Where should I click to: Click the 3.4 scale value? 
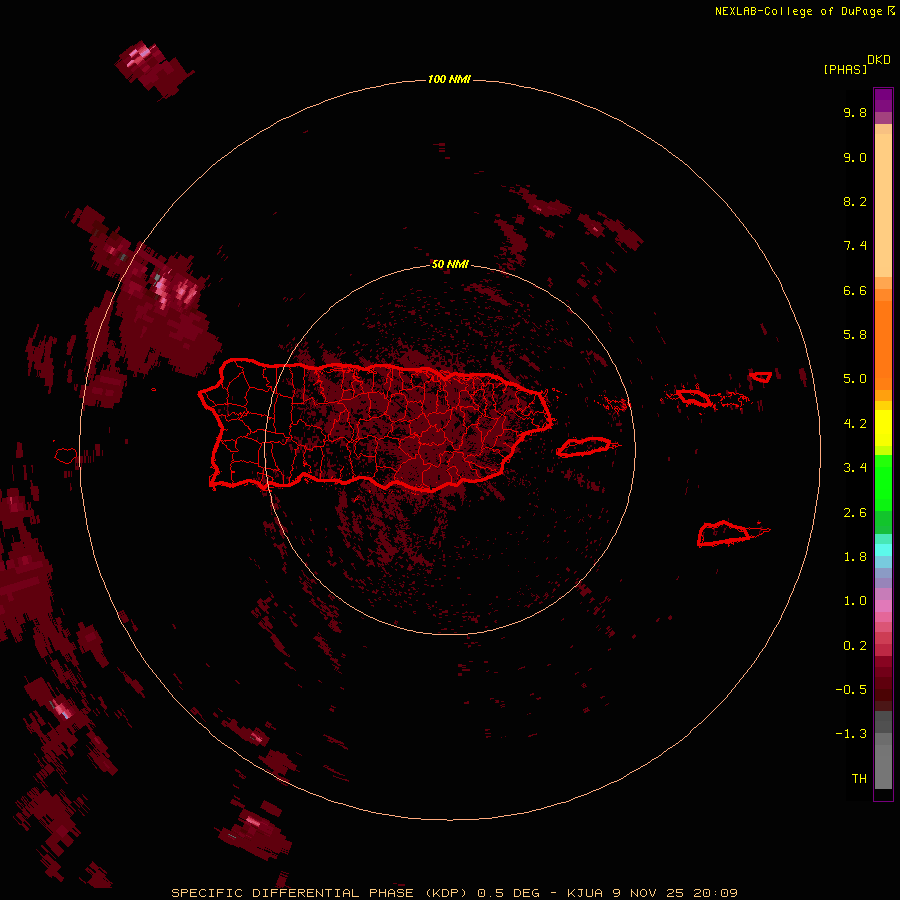point(855,468)
